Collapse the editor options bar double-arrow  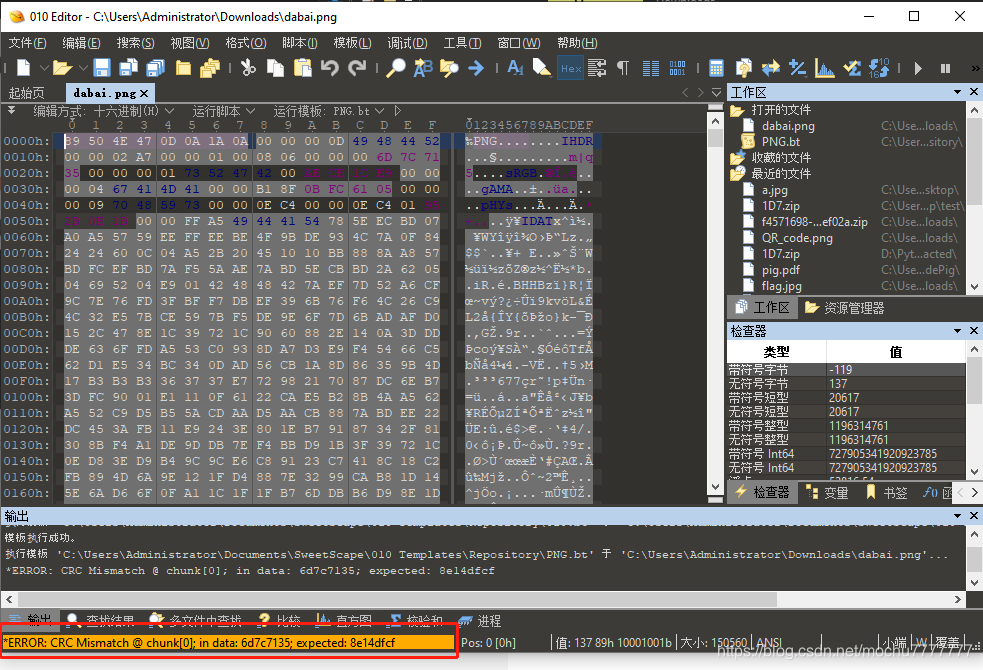[11, 110]
